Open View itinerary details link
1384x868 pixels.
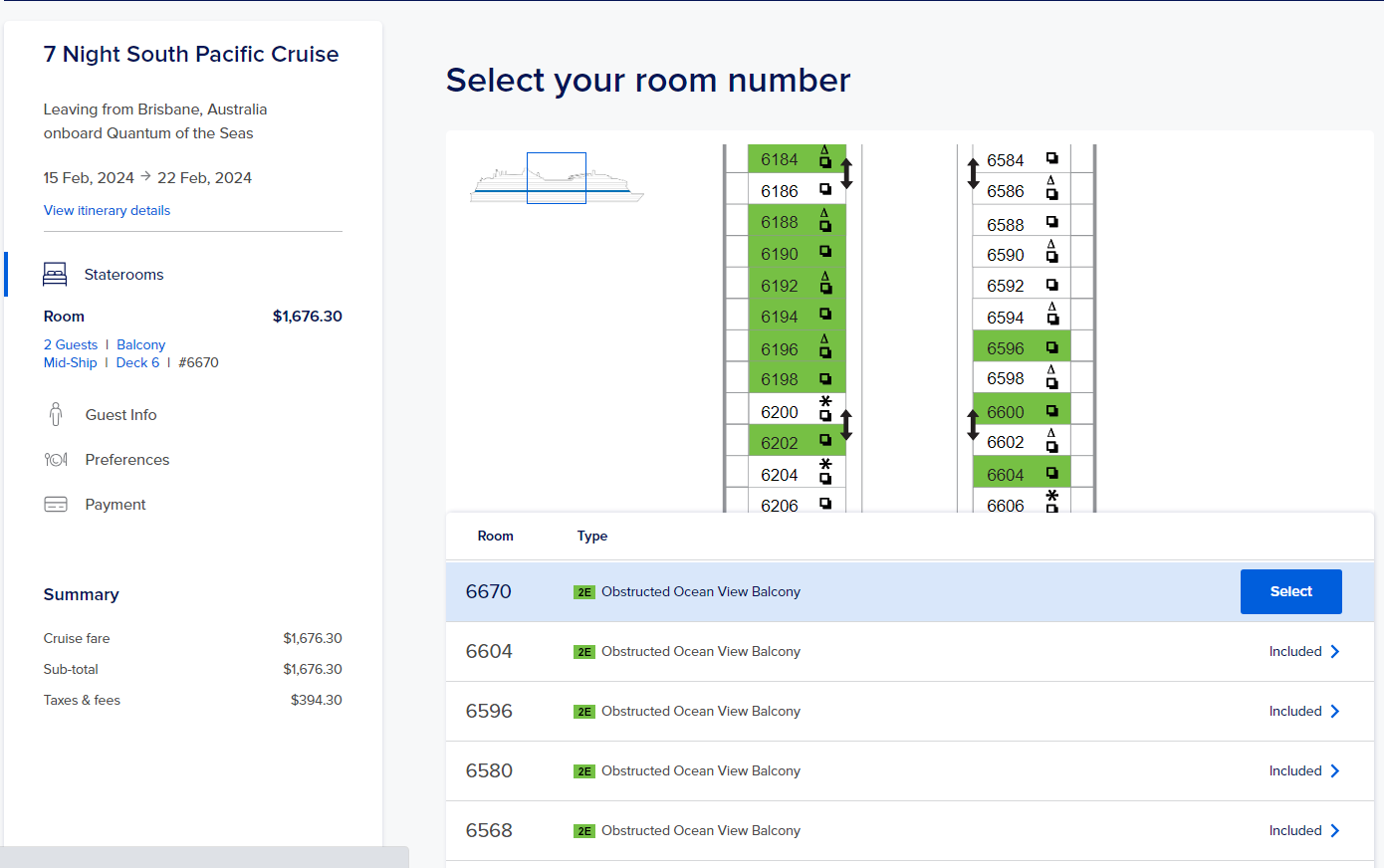coord(107,210)
